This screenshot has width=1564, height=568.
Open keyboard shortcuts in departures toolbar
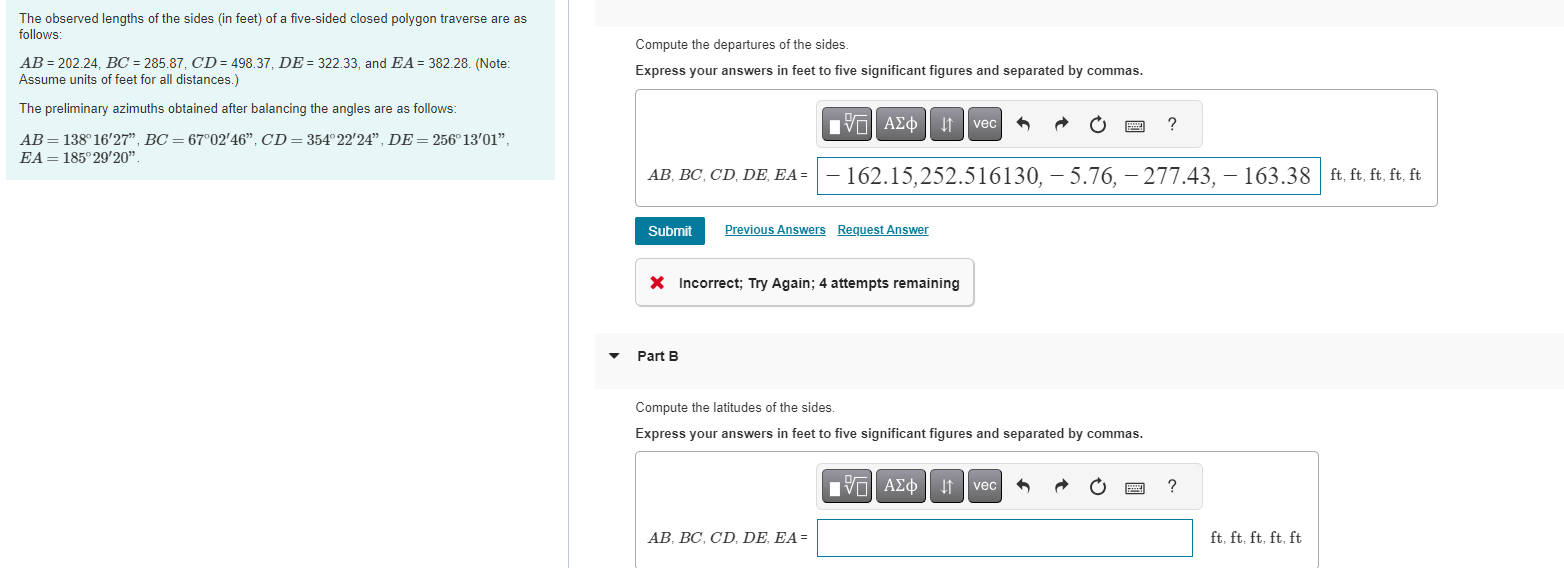point(1135,125)
